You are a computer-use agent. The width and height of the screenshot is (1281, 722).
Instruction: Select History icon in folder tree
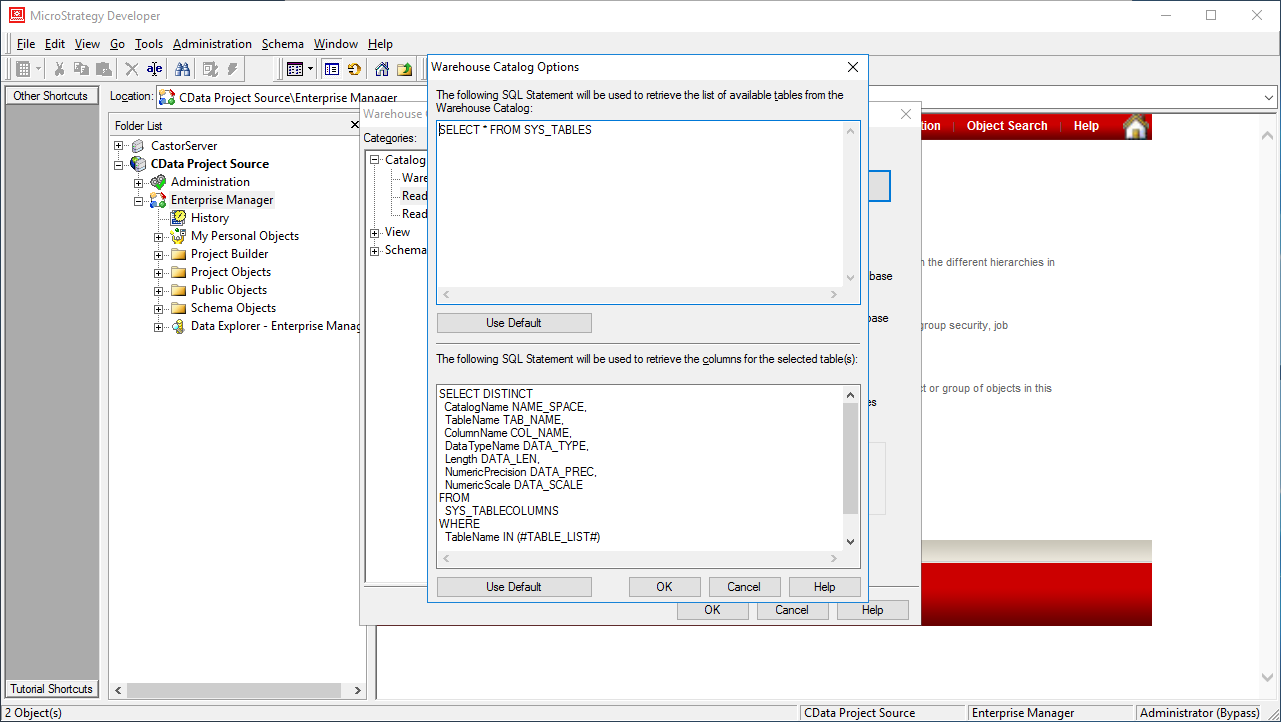click(179, 218)
